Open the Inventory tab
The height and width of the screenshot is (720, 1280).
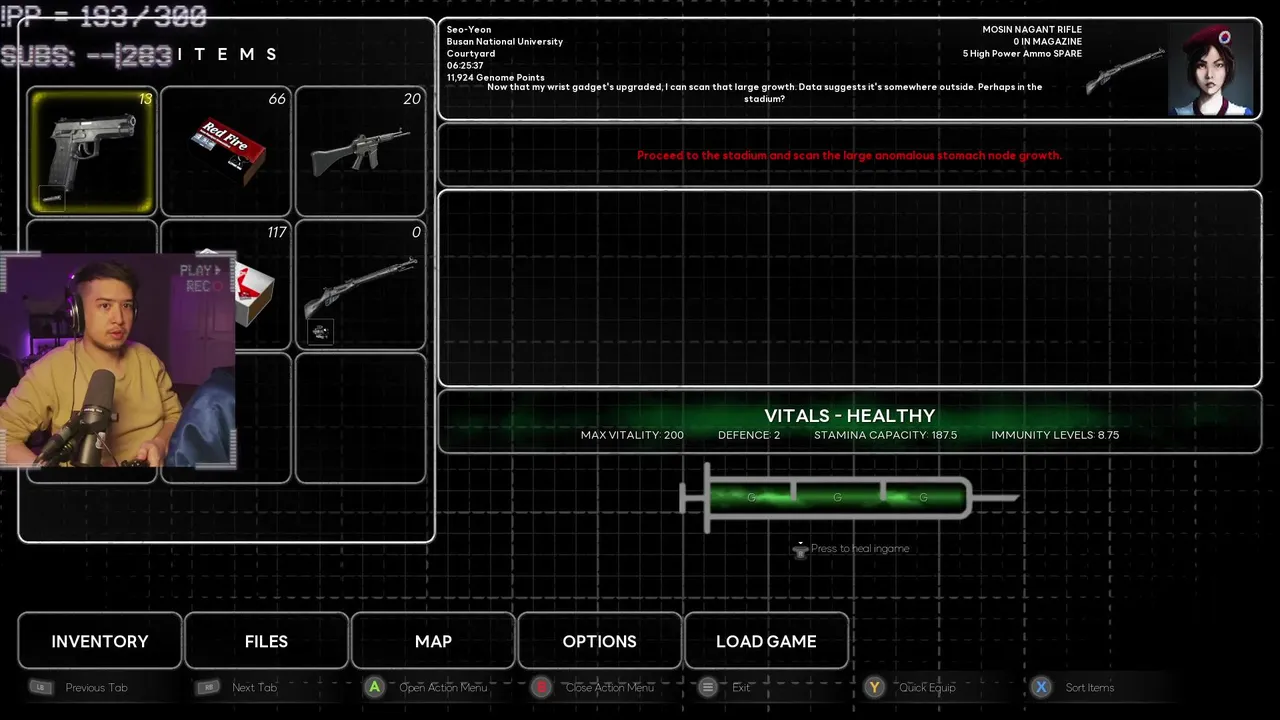[x=100, y=641]
